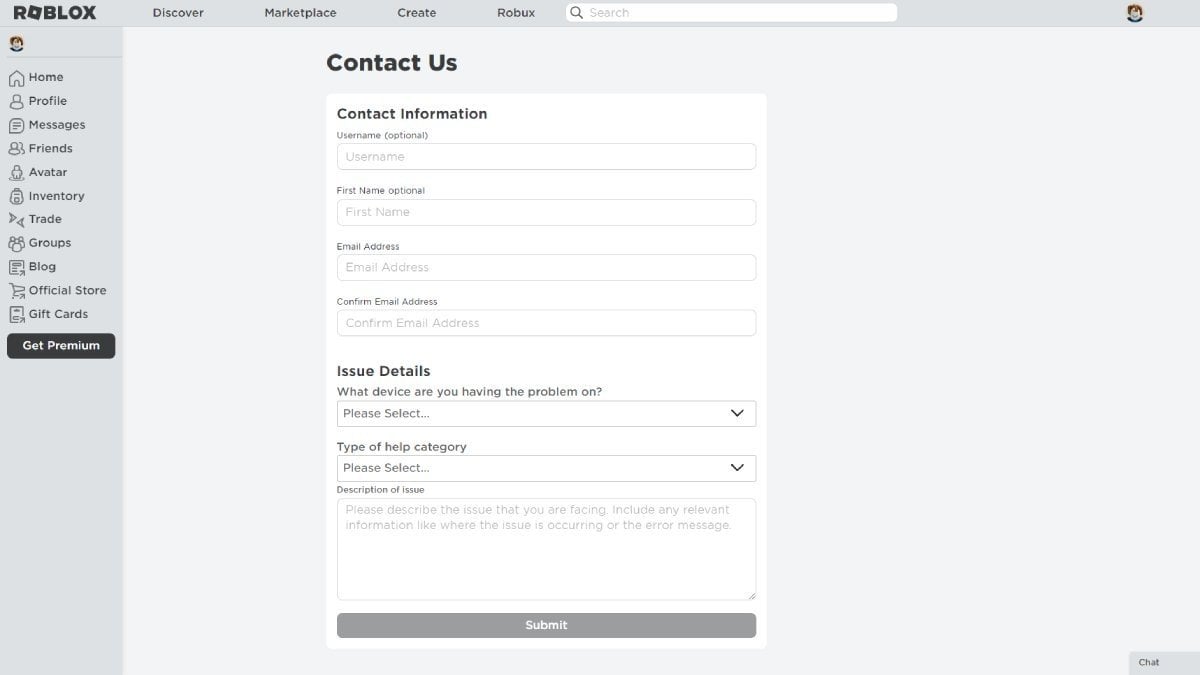Open Avatar icon in the sidebar
Viewport: 1200px width, 675px height.
click(16, 173)
